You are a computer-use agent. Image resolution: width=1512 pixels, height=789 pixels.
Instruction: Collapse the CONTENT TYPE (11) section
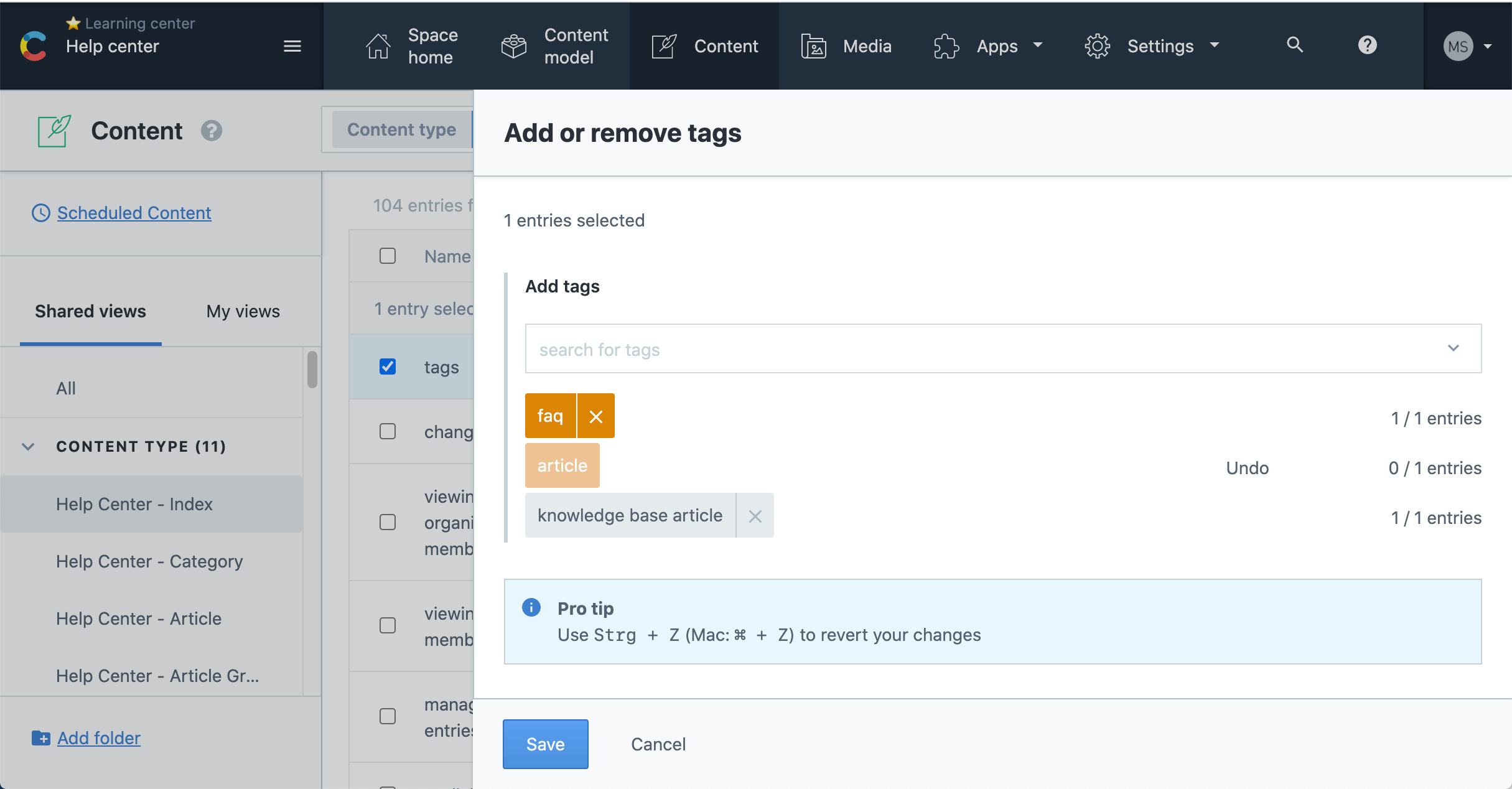pyautogui.click(x=28, y=447)
